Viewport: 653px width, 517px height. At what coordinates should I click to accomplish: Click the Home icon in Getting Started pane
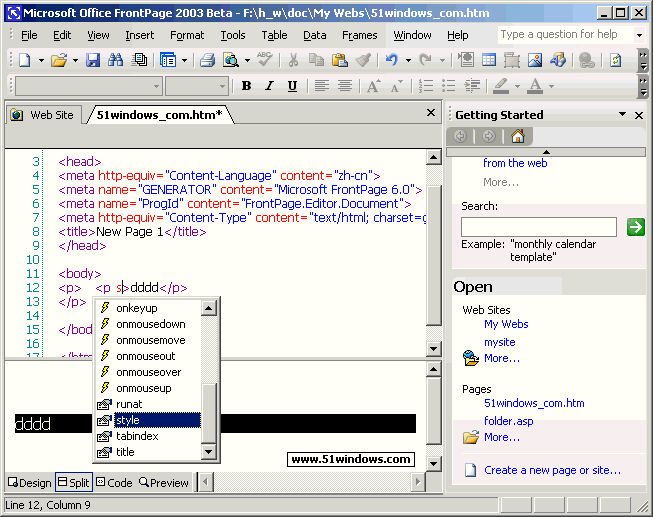517,136
